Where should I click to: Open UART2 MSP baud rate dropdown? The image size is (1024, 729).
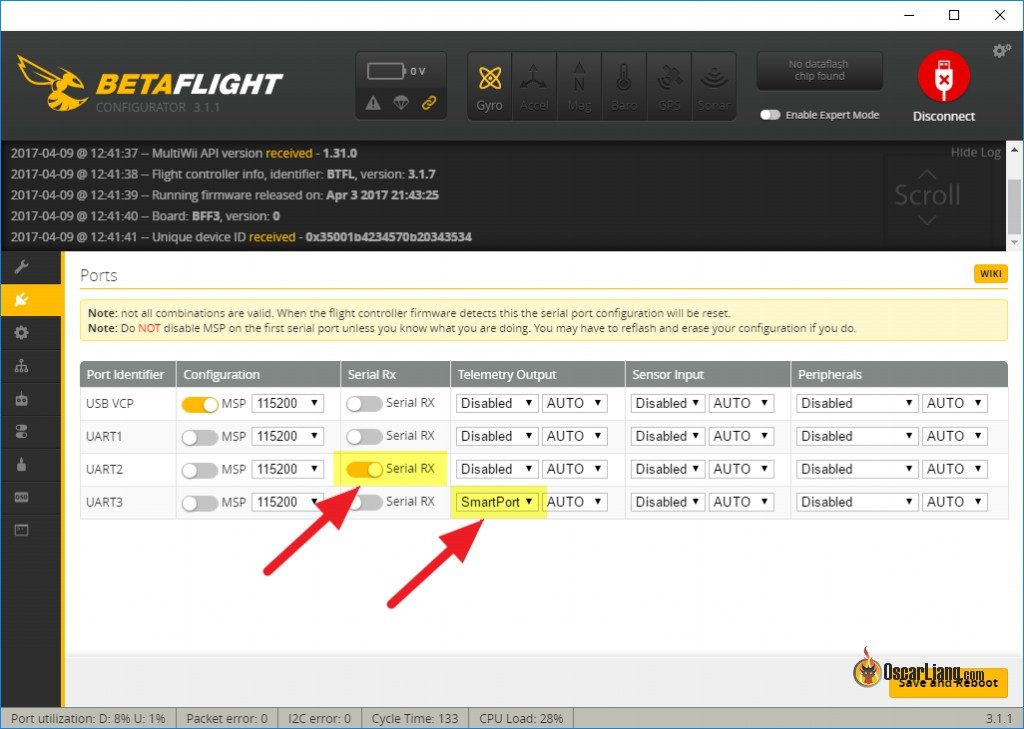click(287, 469)
